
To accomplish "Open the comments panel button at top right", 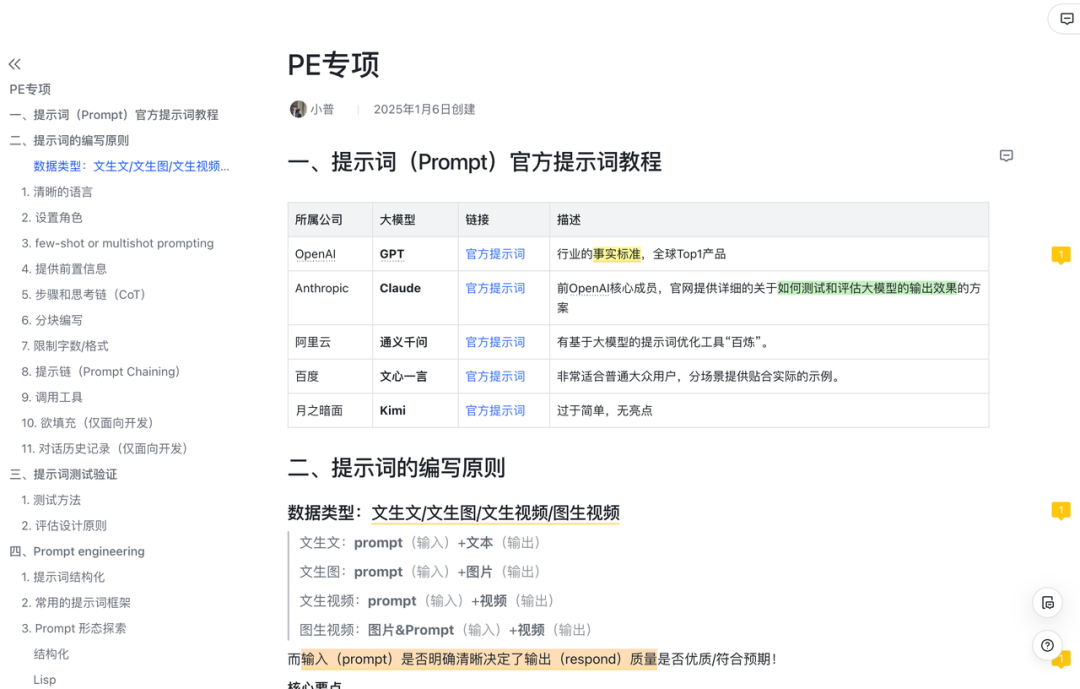I will (1067, 19).
